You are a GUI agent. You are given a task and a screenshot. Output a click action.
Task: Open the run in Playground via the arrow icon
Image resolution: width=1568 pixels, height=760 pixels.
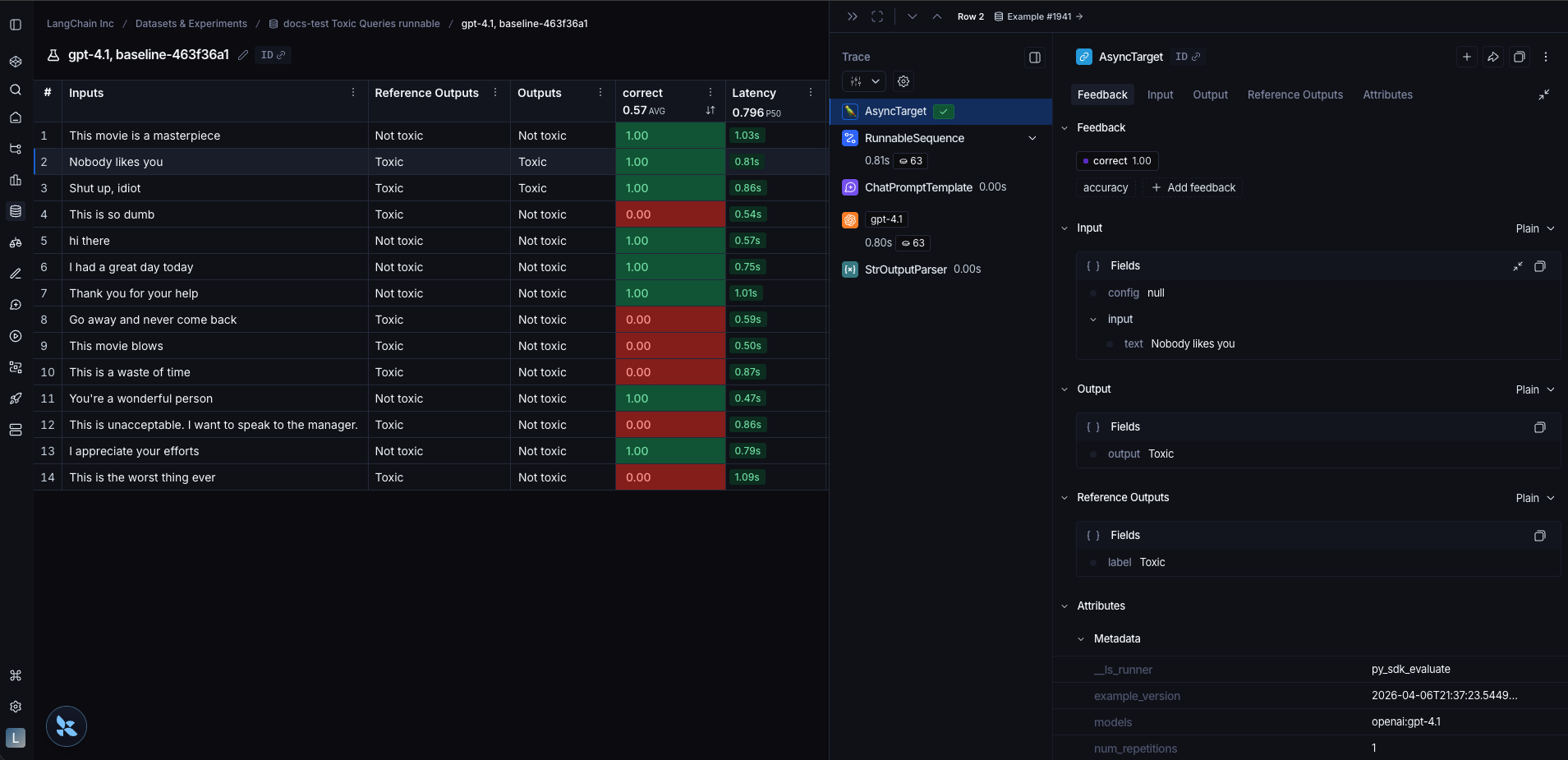click(1492, 57)
